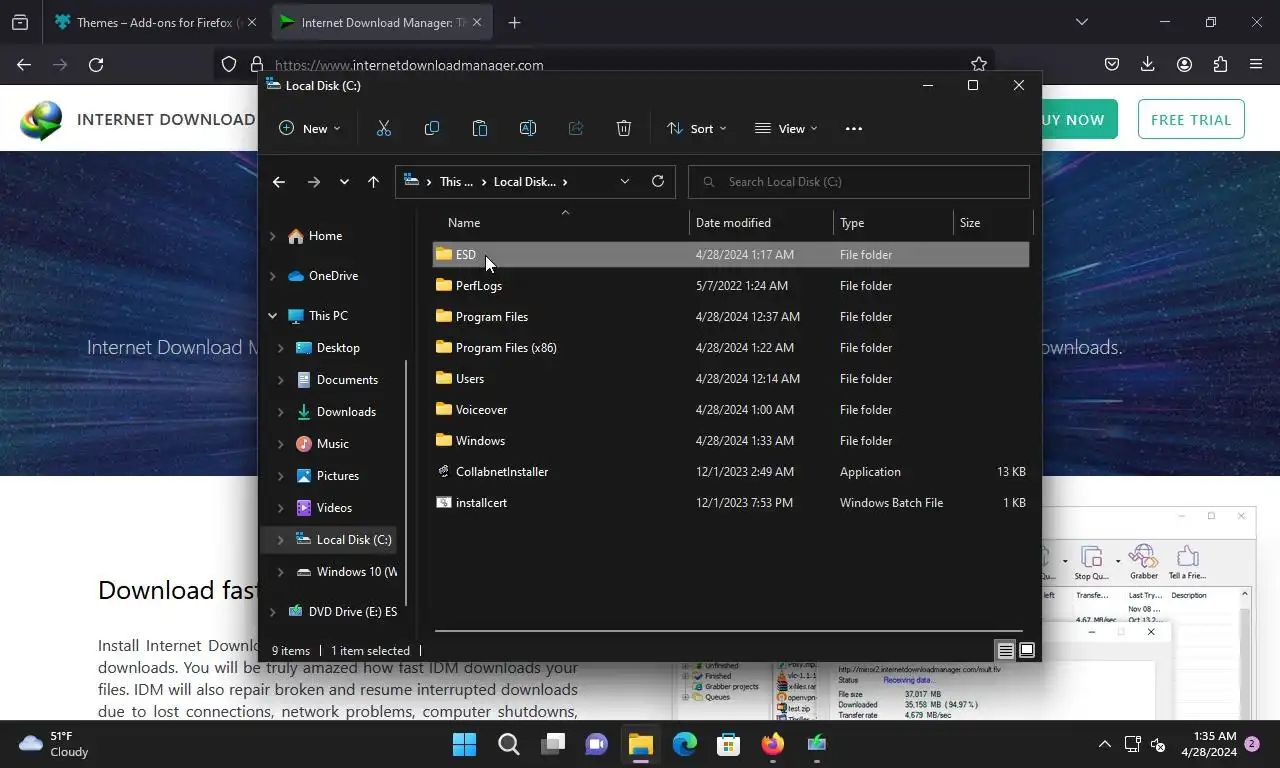Switch to details view layout icon
This screenshot has height=768, width=1280.
[x=1005, y=650]
